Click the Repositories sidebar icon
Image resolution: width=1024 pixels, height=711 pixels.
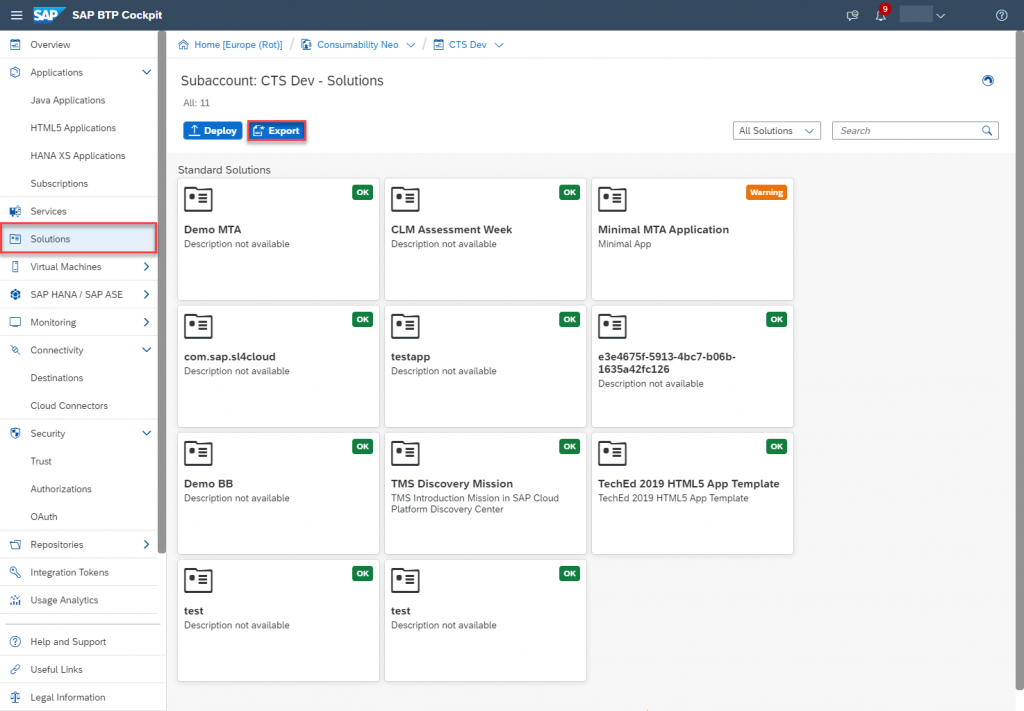pyautogui.click(x=15, y=545)
